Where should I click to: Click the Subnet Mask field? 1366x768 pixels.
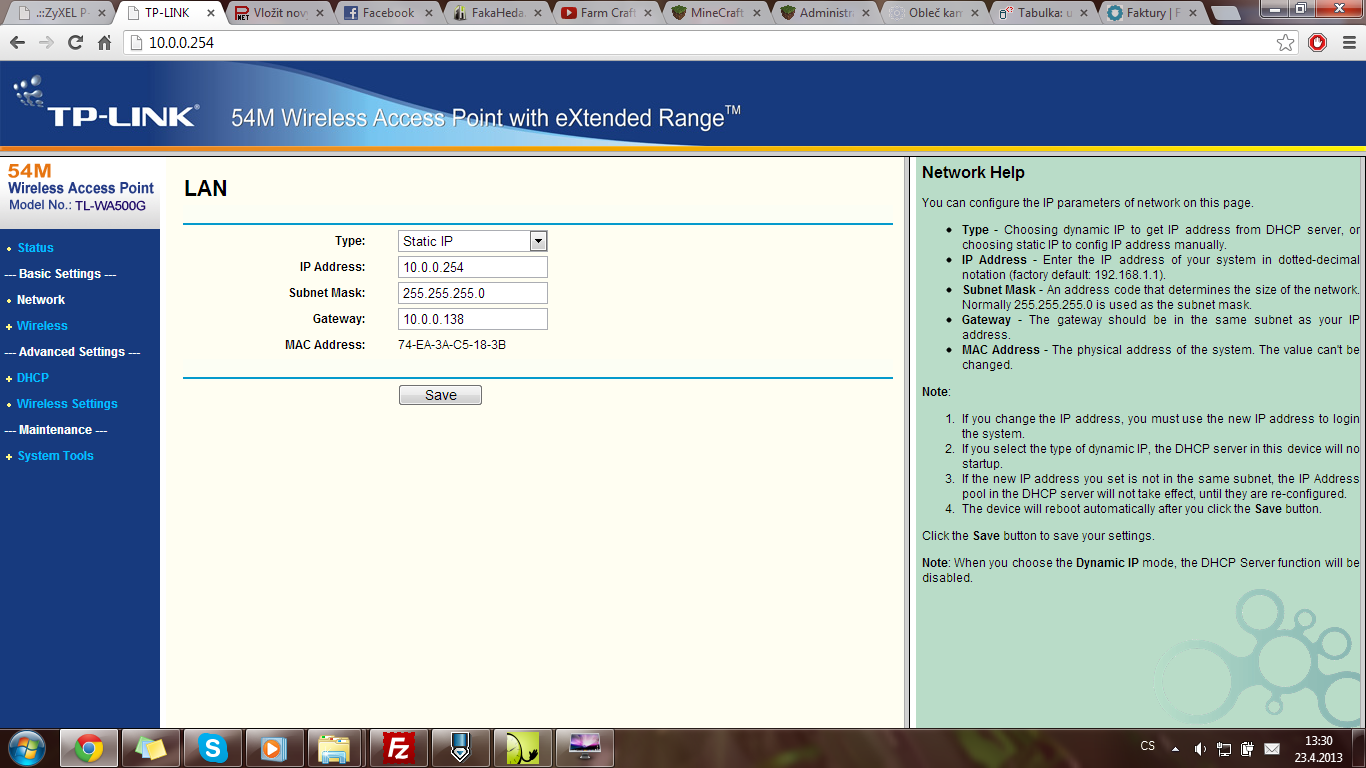[472, 293]
